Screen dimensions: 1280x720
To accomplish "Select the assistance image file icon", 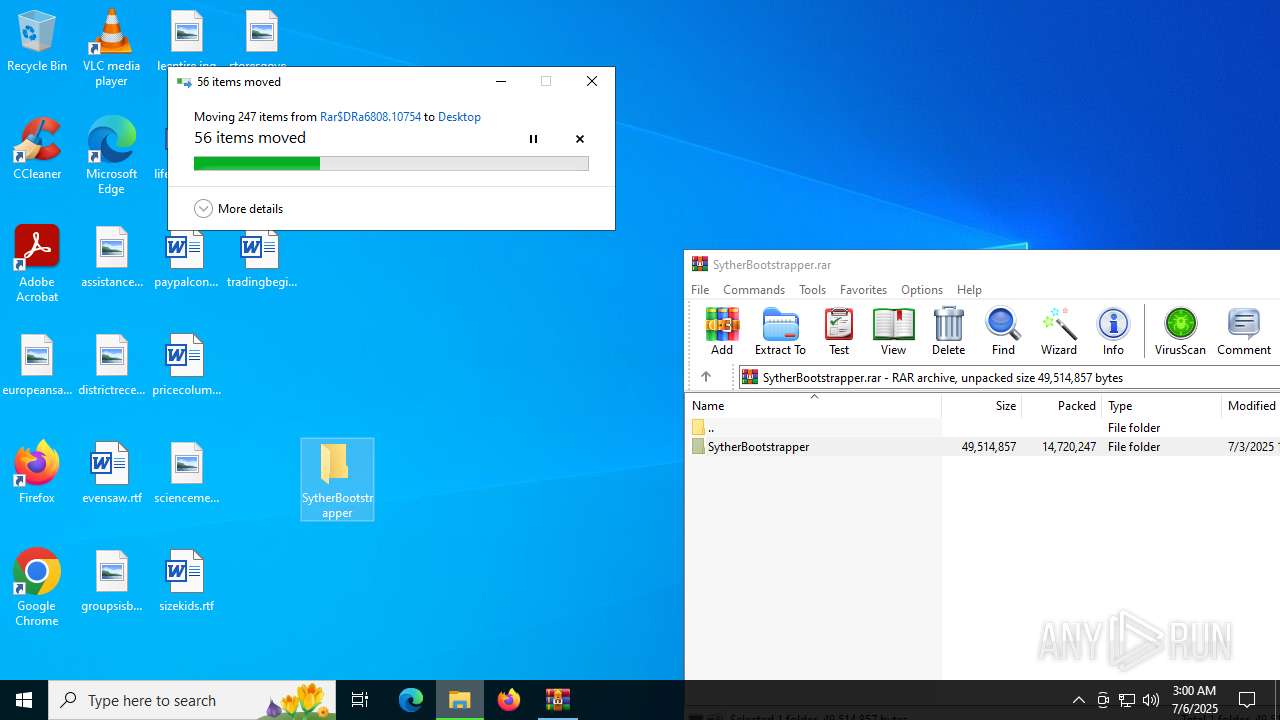I will point(112,257).
